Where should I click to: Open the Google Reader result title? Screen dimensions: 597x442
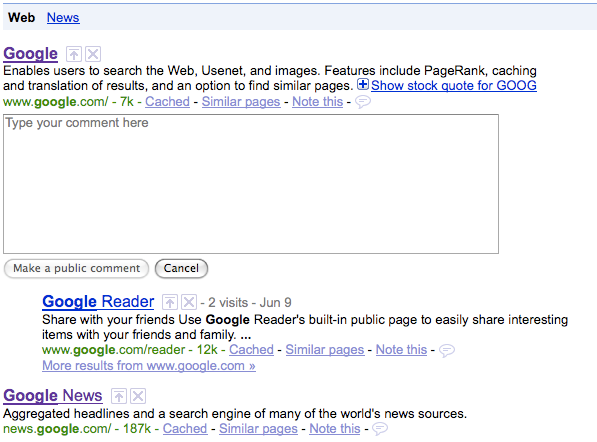coord(98,302)
